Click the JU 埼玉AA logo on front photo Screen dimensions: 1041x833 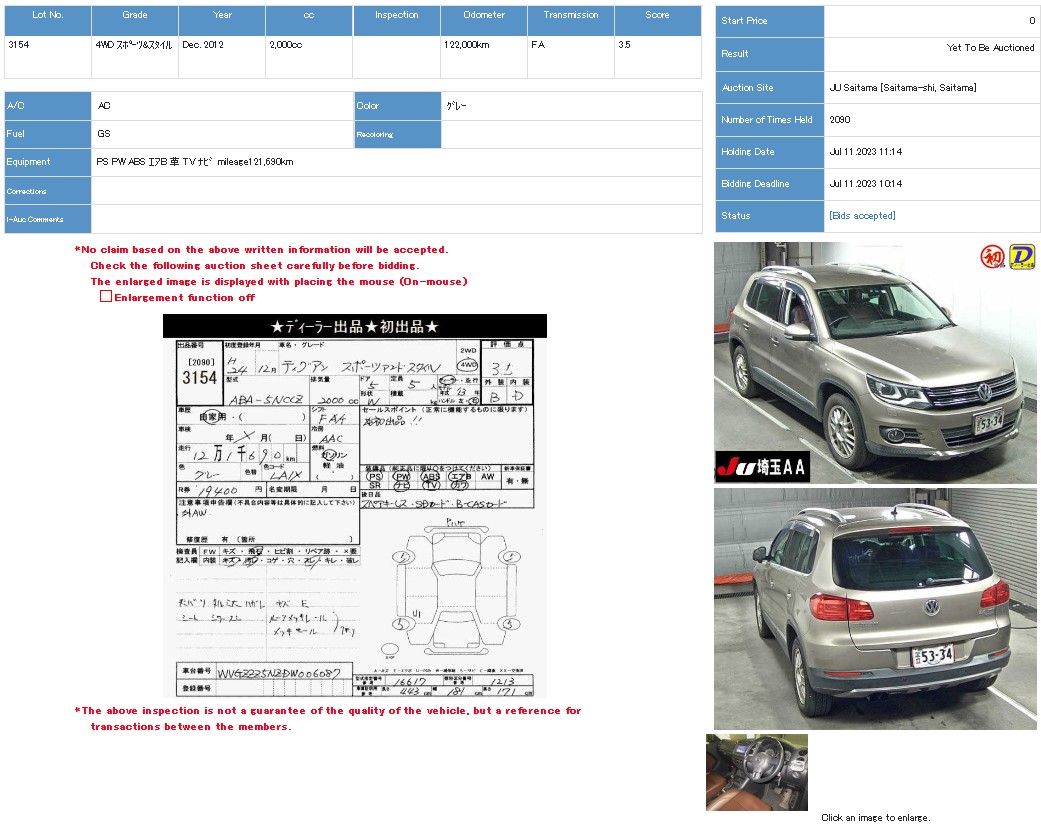pyautogui.click(x=762, y=467)
